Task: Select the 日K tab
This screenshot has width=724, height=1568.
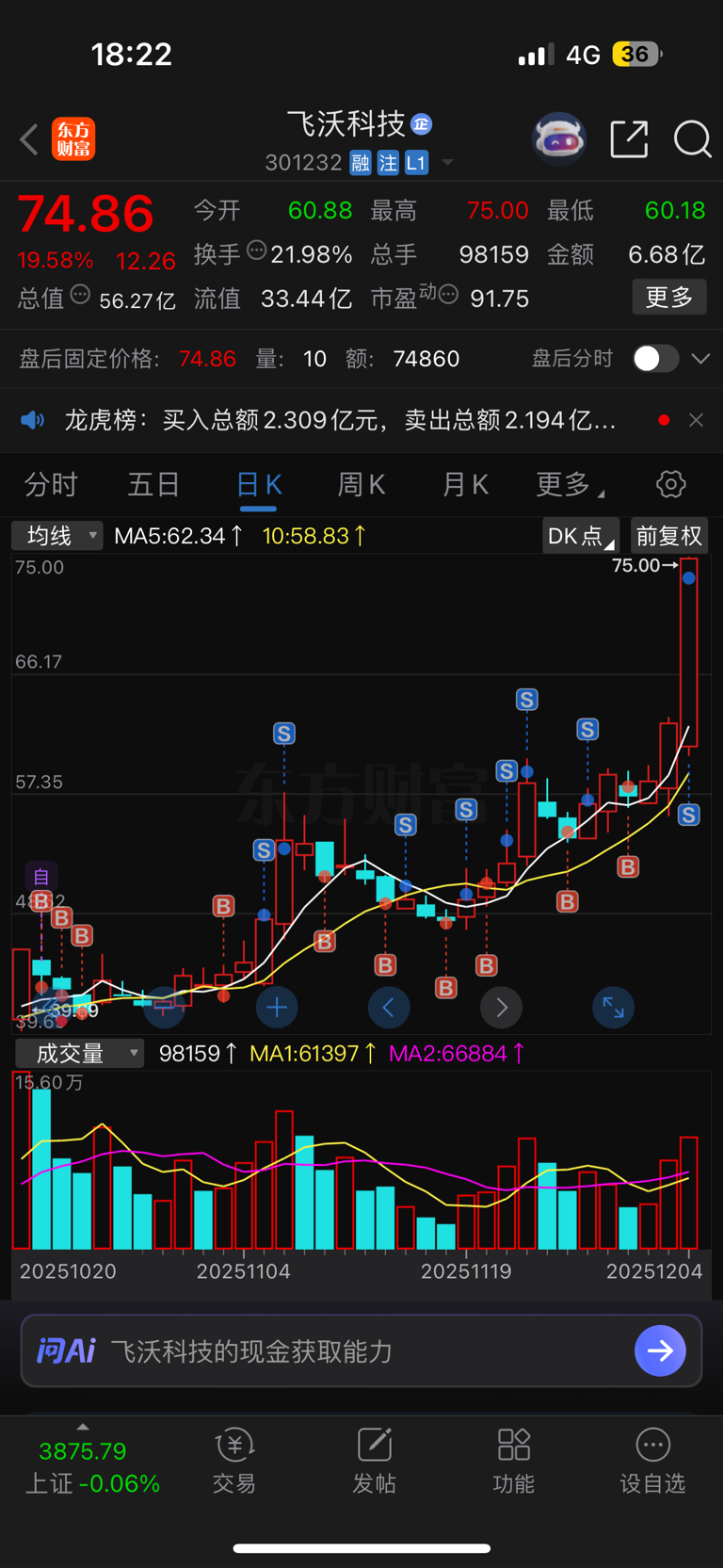Action: 259,484
